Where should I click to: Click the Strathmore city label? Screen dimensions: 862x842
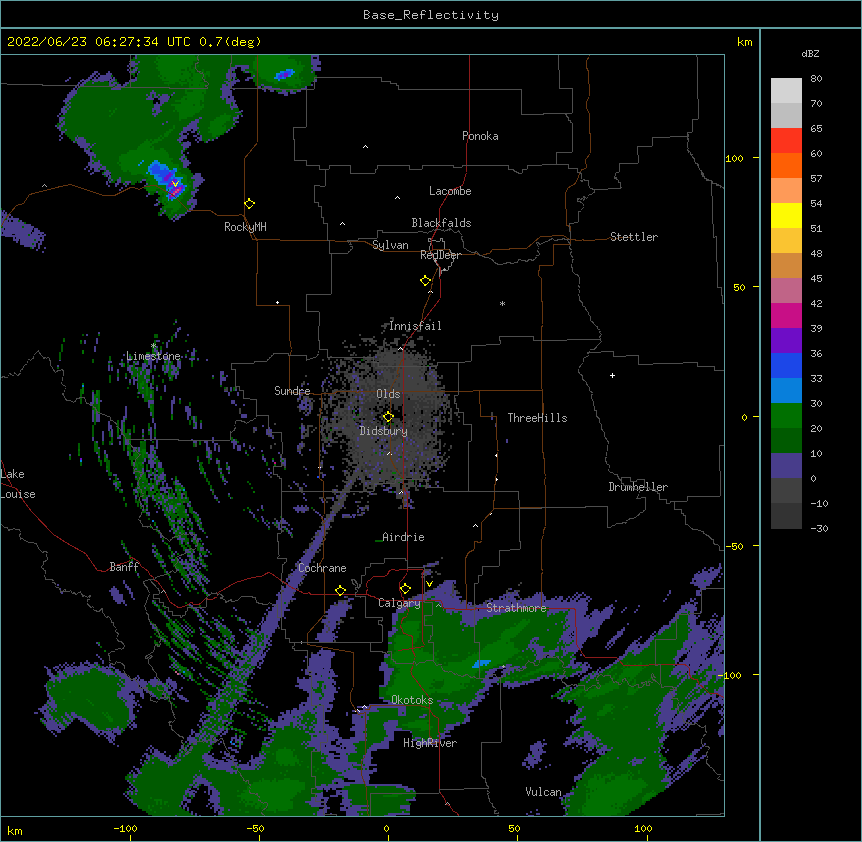516,608
